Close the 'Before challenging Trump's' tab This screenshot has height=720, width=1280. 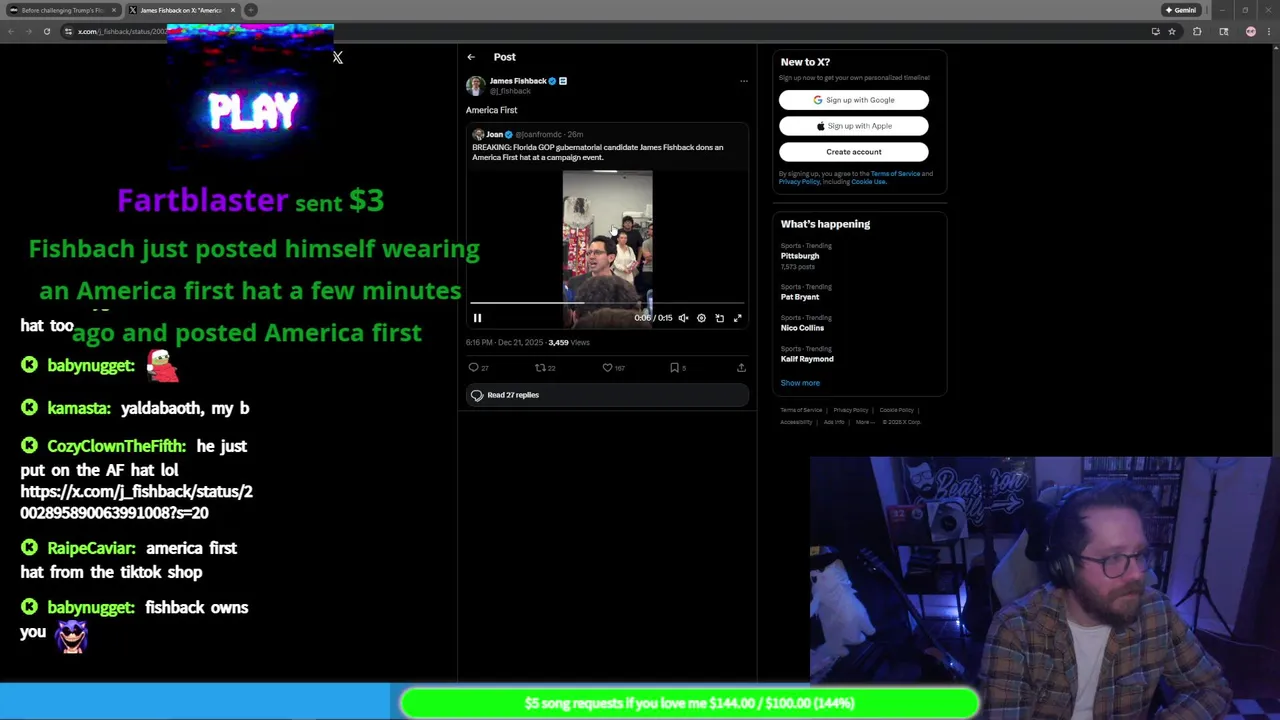[113, 10]
